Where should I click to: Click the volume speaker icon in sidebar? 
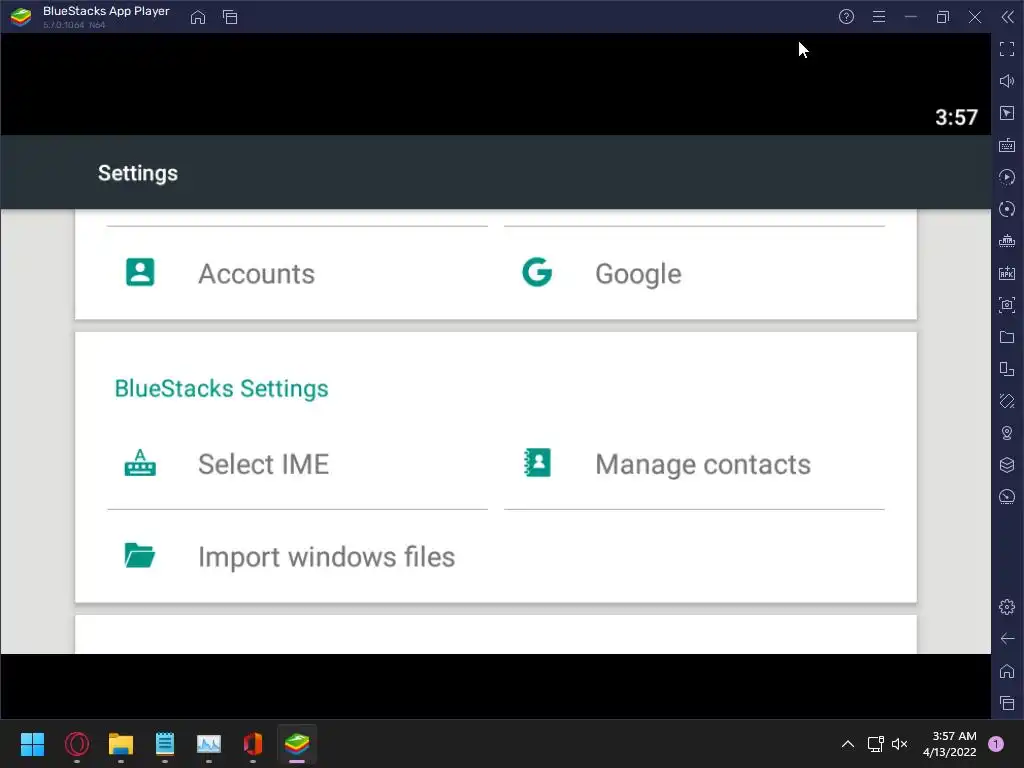pos(1007,81)
